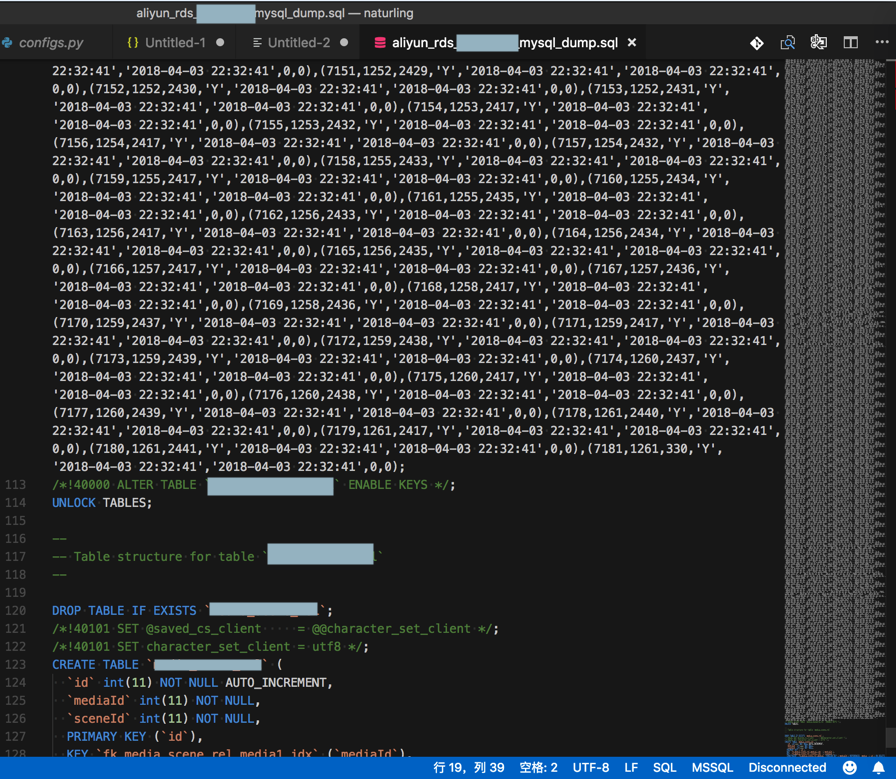Select the UTF-8 encoding status item
This screenshot has height=779, width=896.
coord(591,768)
